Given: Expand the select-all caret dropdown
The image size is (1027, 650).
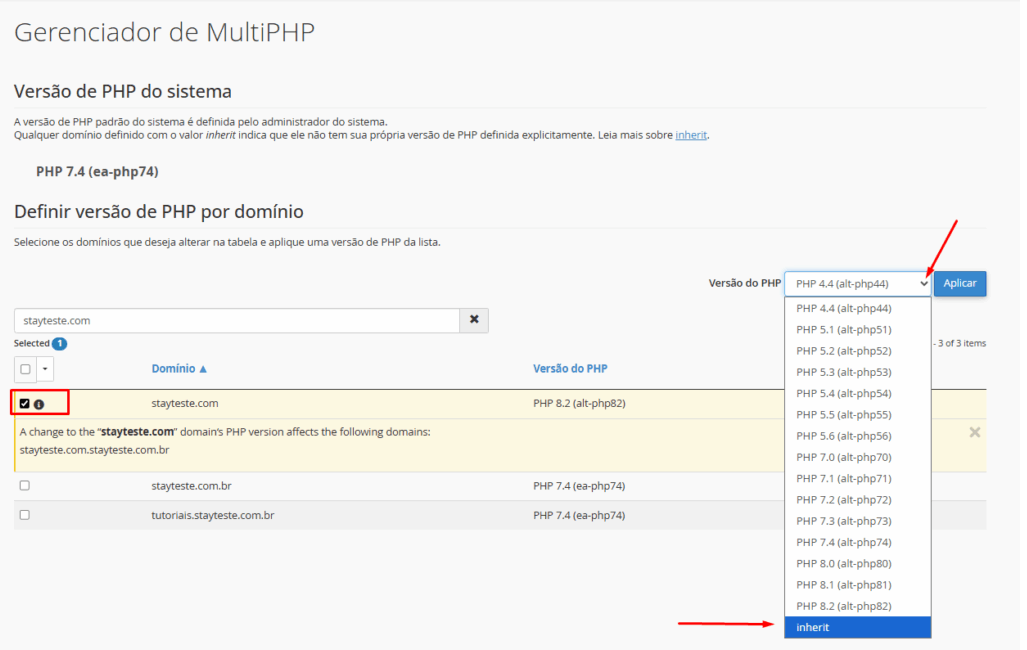Looking at the screenshot, I should [x=45, y=369].
